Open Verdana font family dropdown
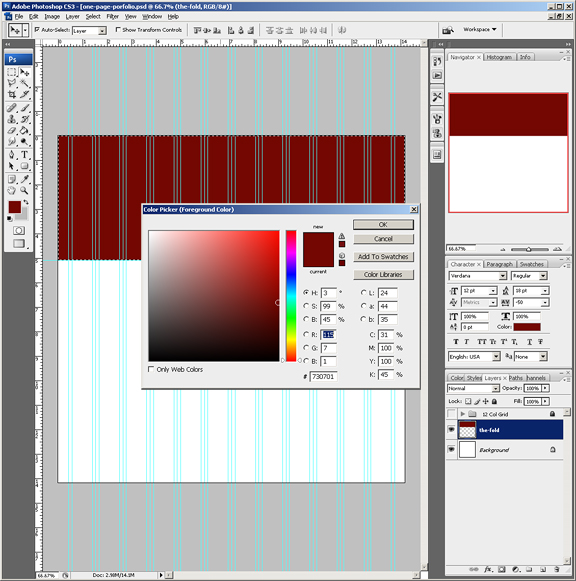This screenshot has width=576, height=581. [502, 276]
